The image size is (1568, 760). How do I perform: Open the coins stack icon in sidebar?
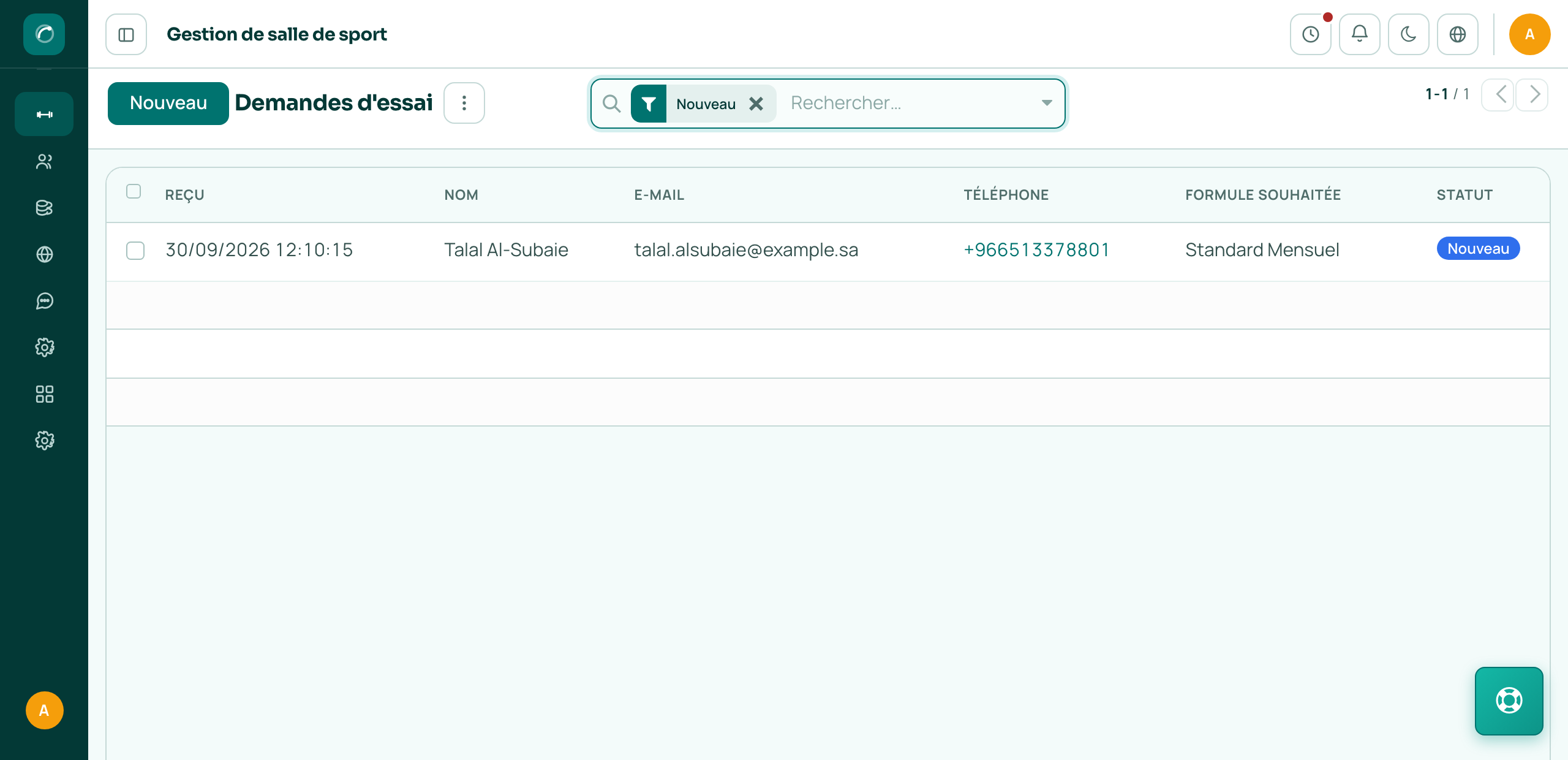(x=44, y=208)
